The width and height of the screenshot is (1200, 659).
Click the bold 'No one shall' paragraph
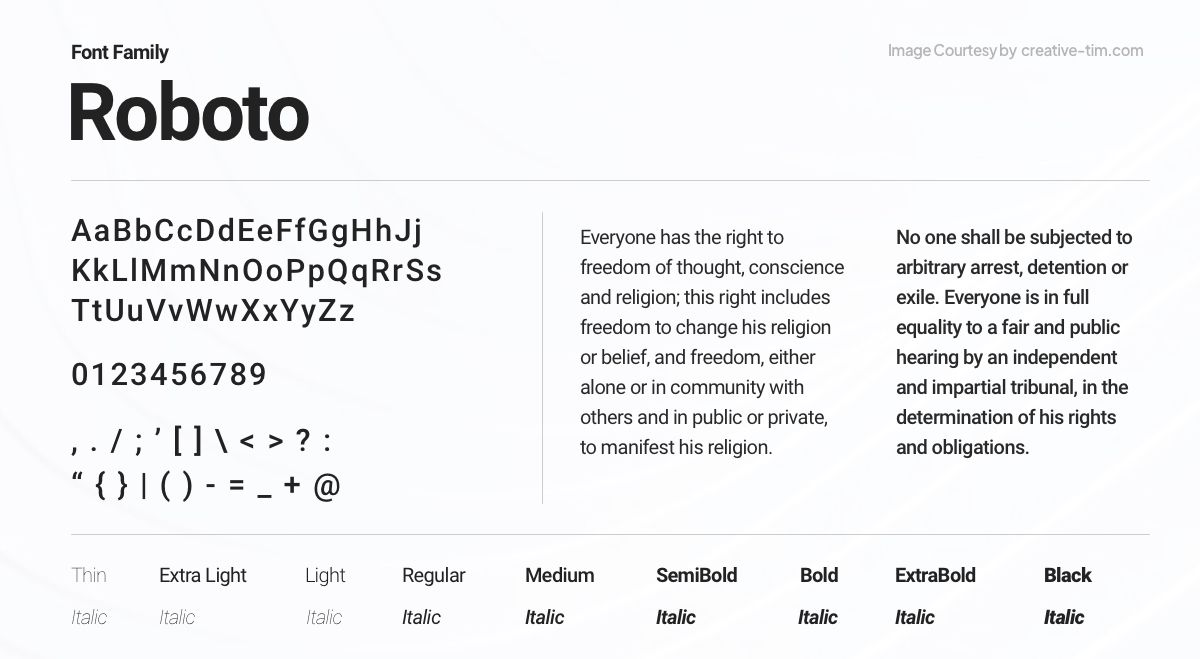(x=1012, y=342)
